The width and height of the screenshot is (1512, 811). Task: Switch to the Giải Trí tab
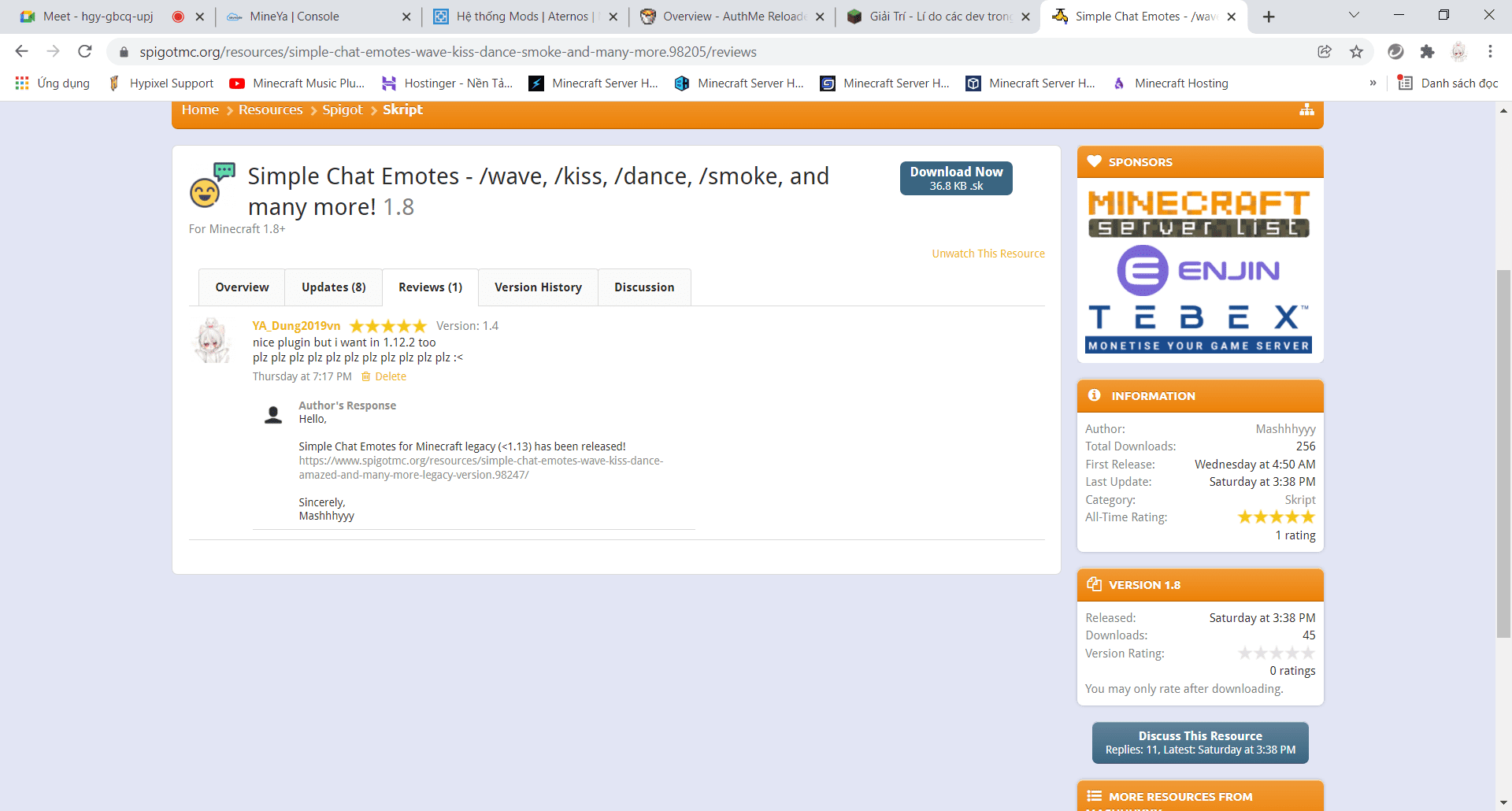(939, 17)
